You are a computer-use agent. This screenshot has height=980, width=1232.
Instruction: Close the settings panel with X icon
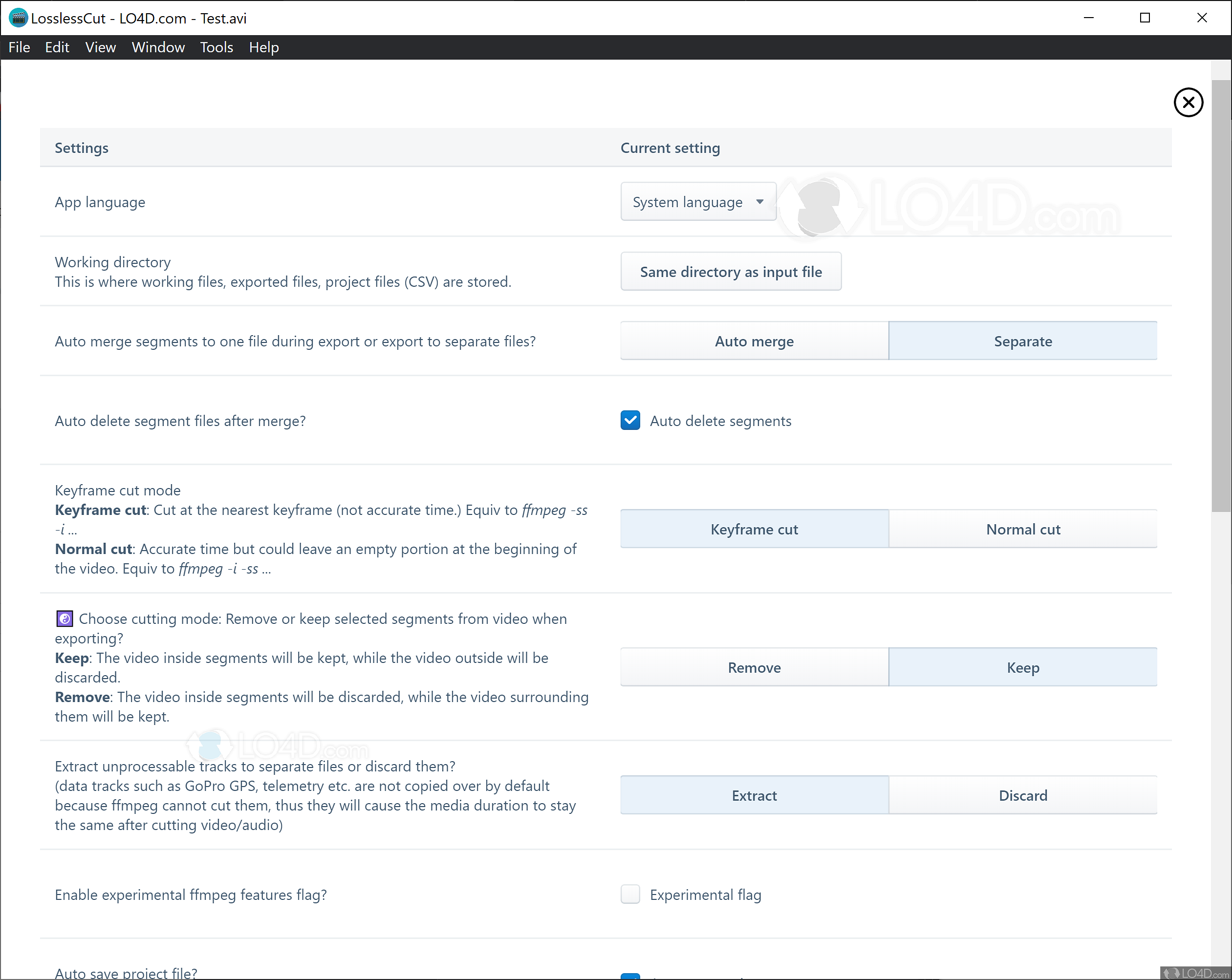coord(1188,103)
